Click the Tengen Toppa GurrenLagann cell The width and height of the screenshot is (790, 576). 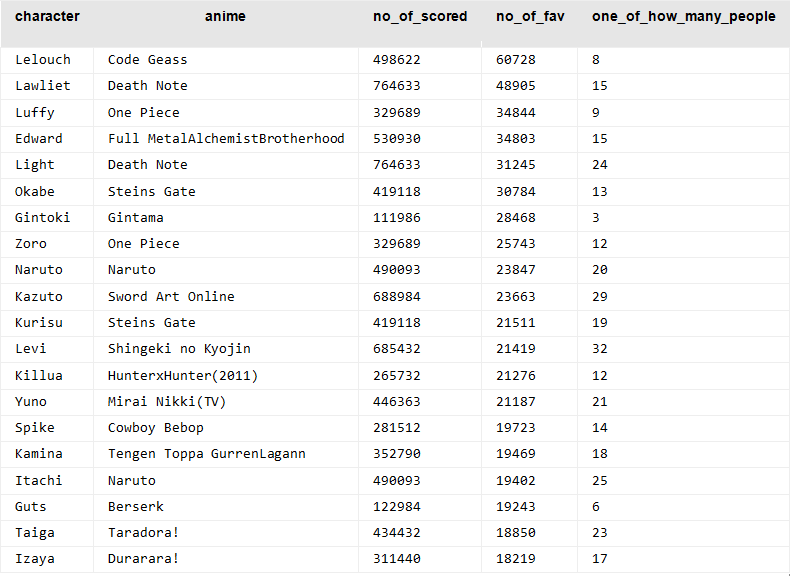(x=207, y=454)
